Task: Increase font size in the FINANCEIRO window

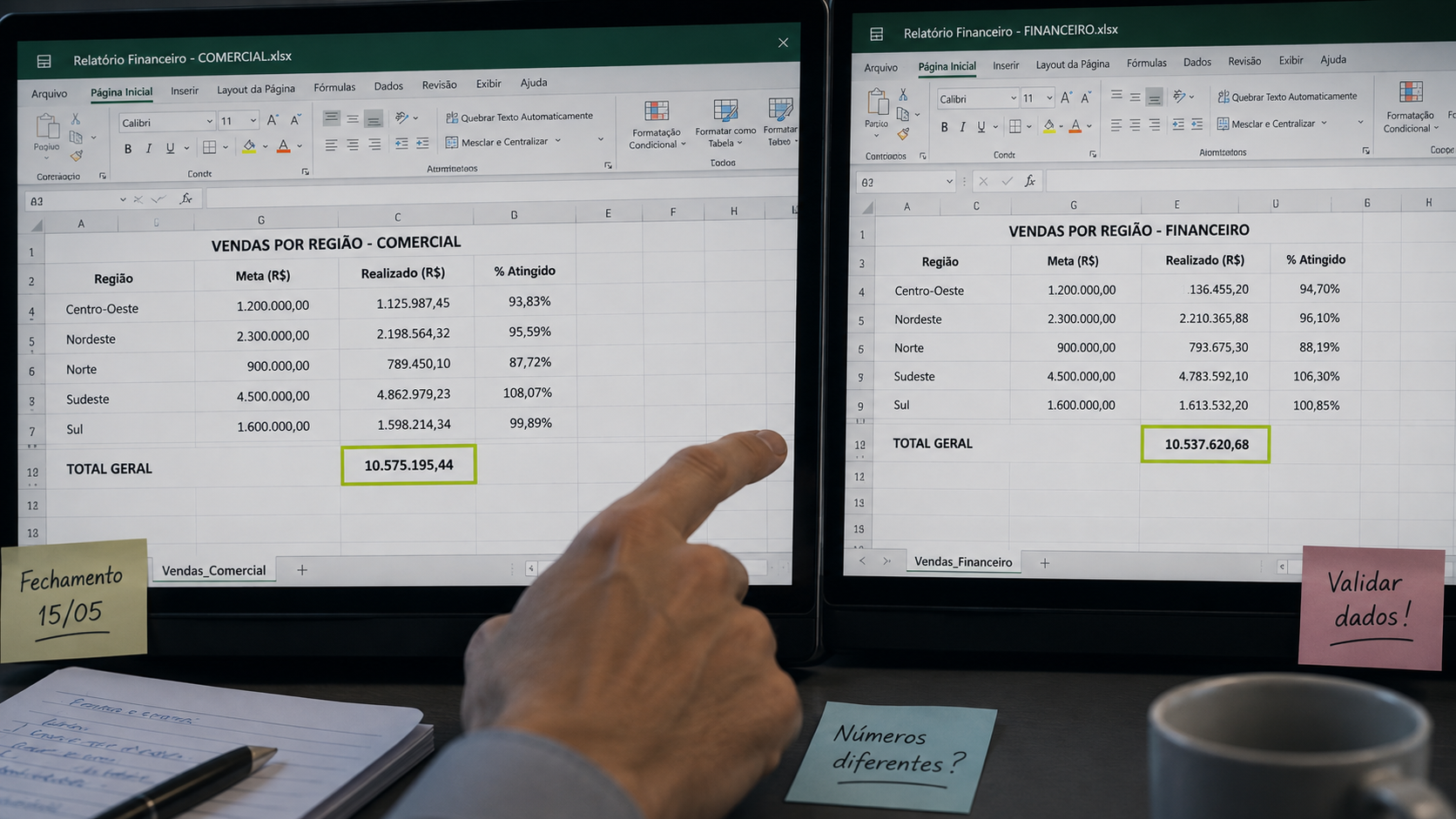Action: (1066, 97)
